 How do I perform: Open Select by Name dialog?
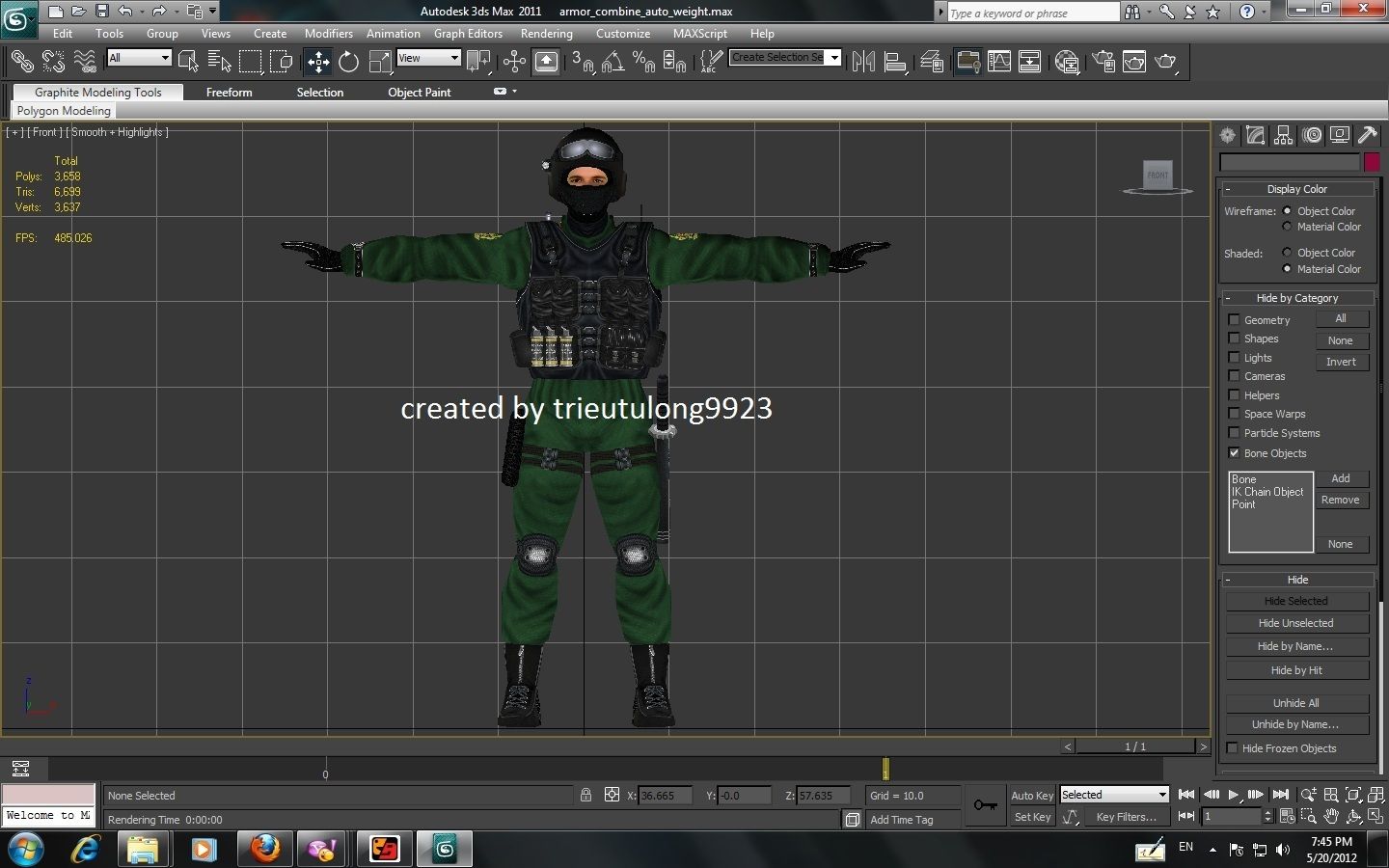(220, 62)
